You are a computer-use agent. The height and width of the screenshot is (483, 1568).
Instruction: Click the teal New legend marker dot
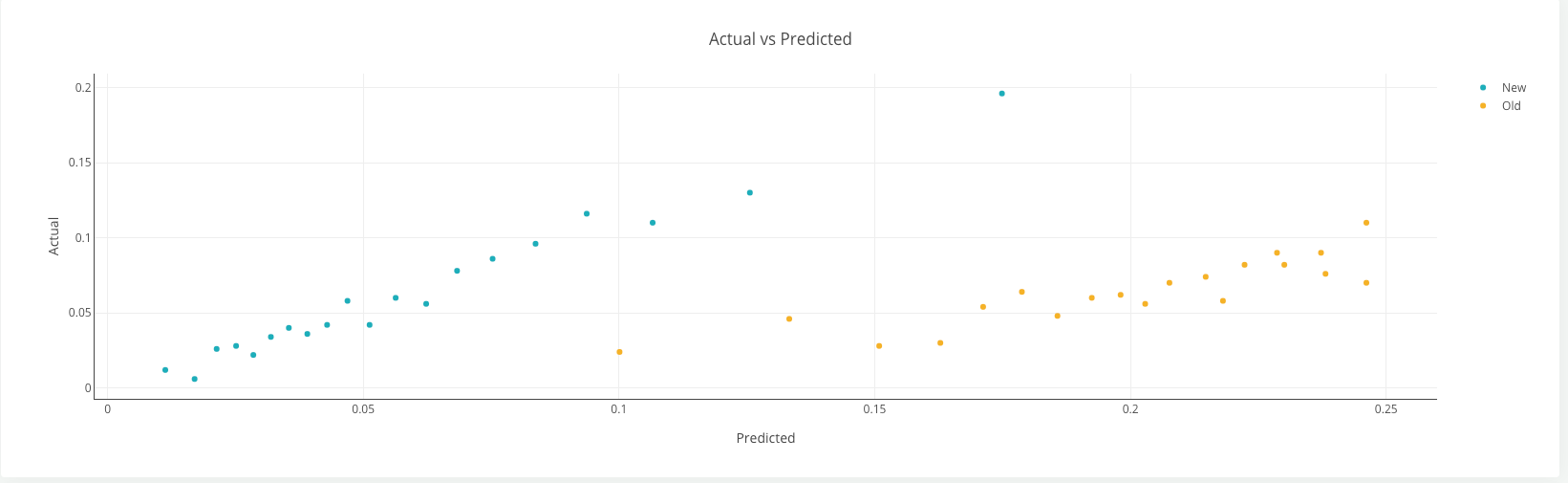[1483, 88]
